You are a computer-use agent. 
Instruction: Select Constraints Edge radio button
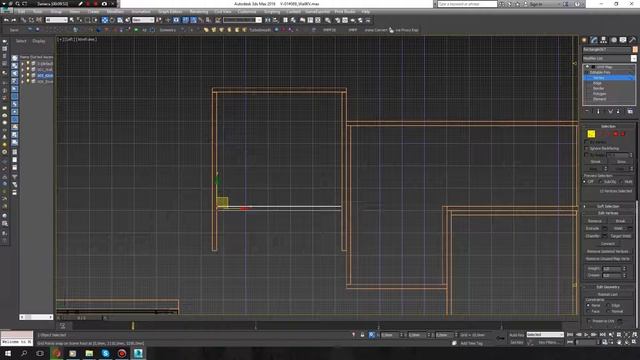coord(609,305)
